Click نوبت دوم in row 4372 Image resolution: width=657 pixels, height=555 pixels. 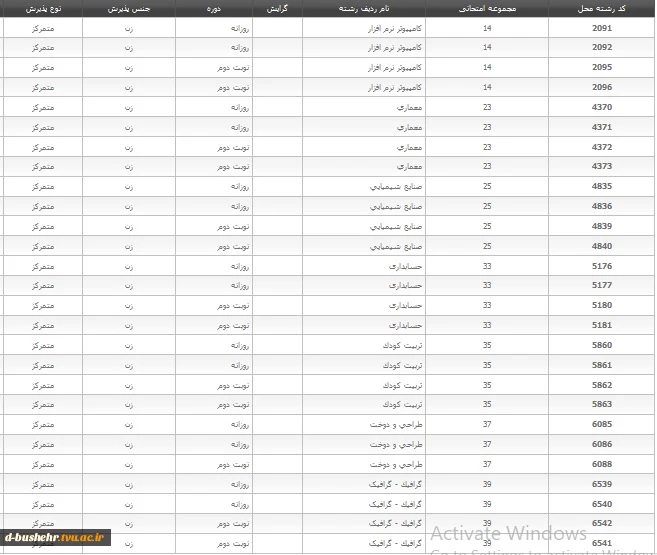pyautogui.click(x=233, y=147)
